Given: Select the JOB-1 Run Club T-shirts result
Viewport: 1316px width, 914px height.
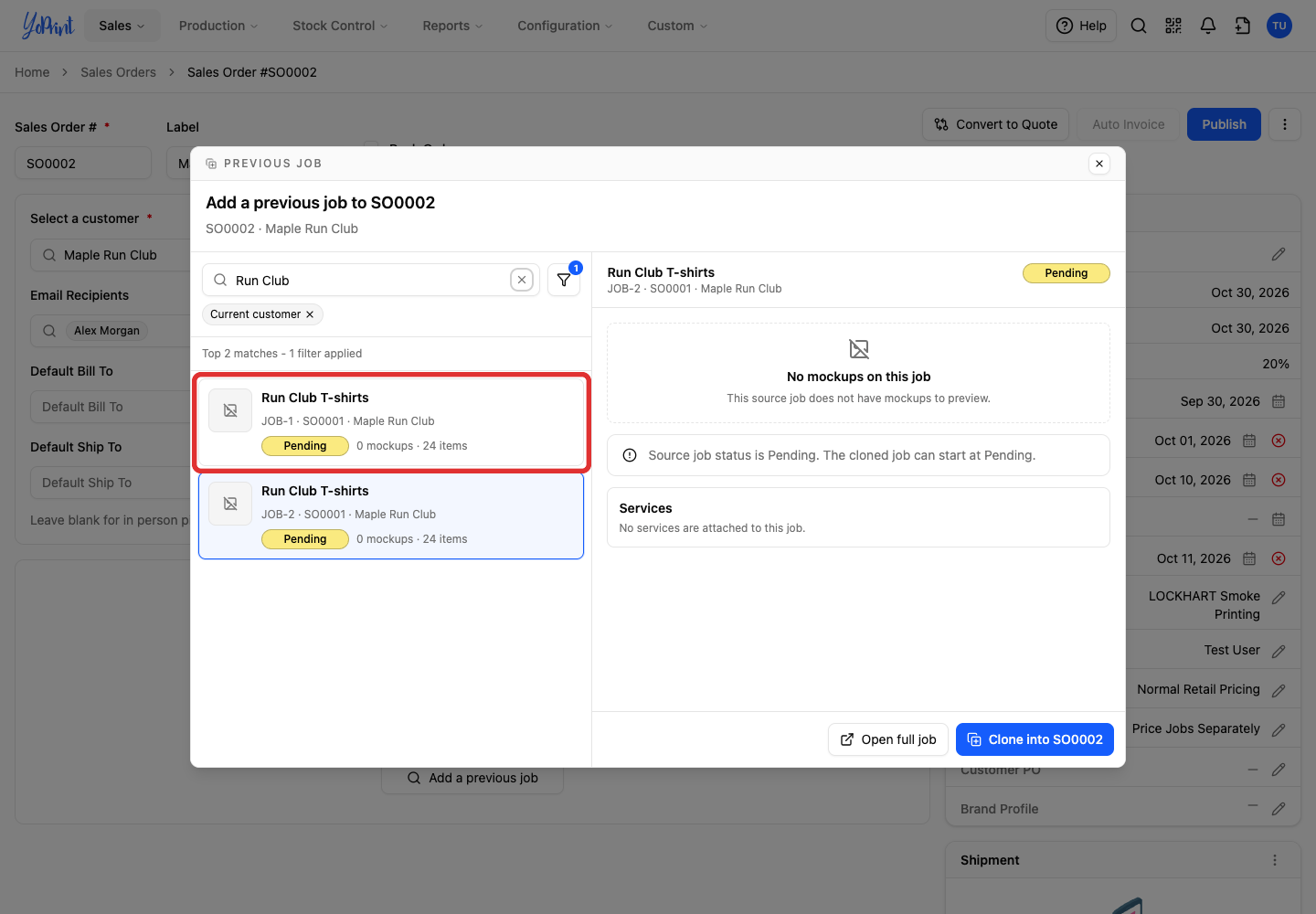Looking at the screenshot, I should [x=391, y=421].
